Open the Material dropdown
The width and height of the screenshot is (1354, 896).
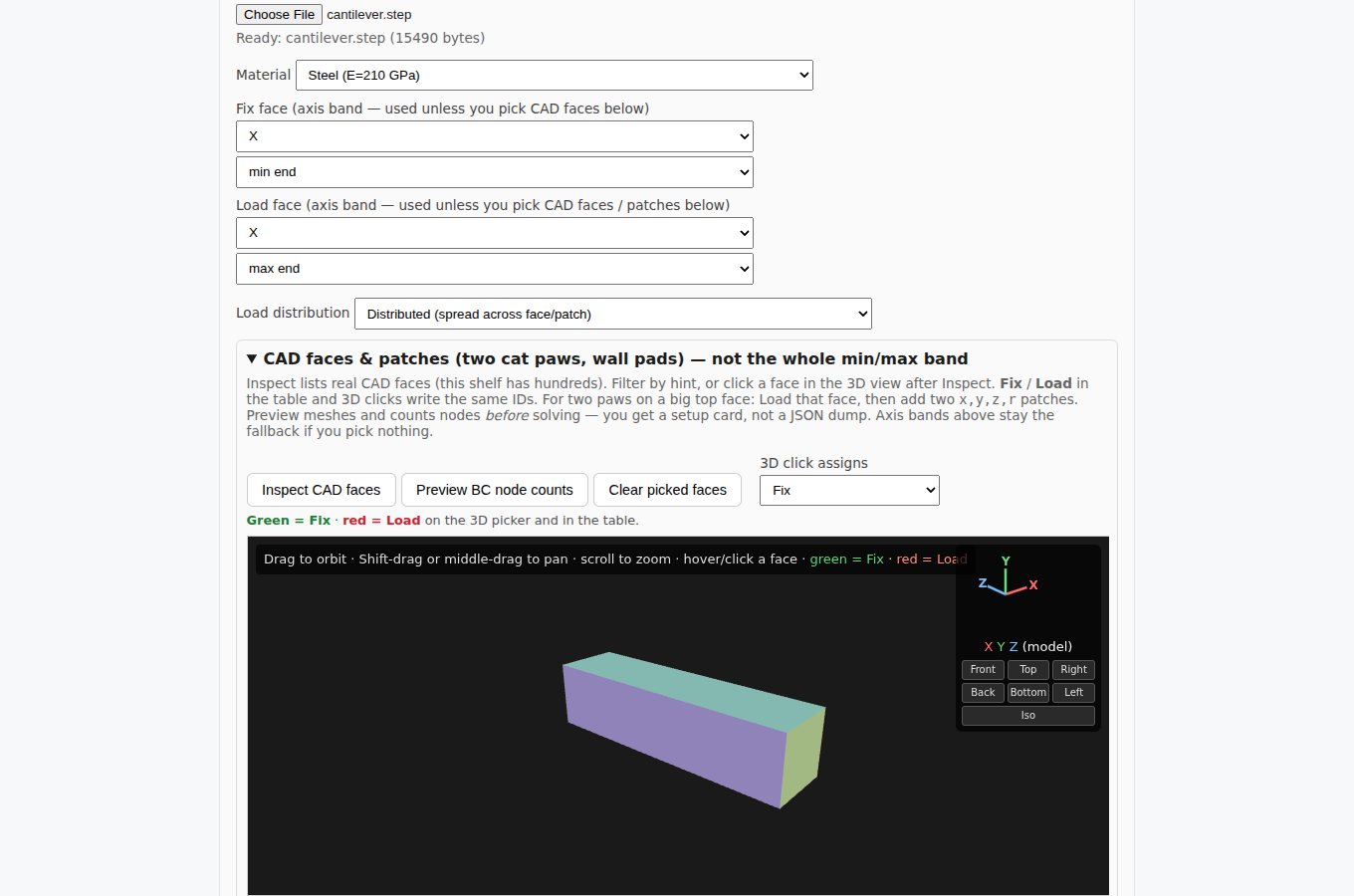click(555, 75)
